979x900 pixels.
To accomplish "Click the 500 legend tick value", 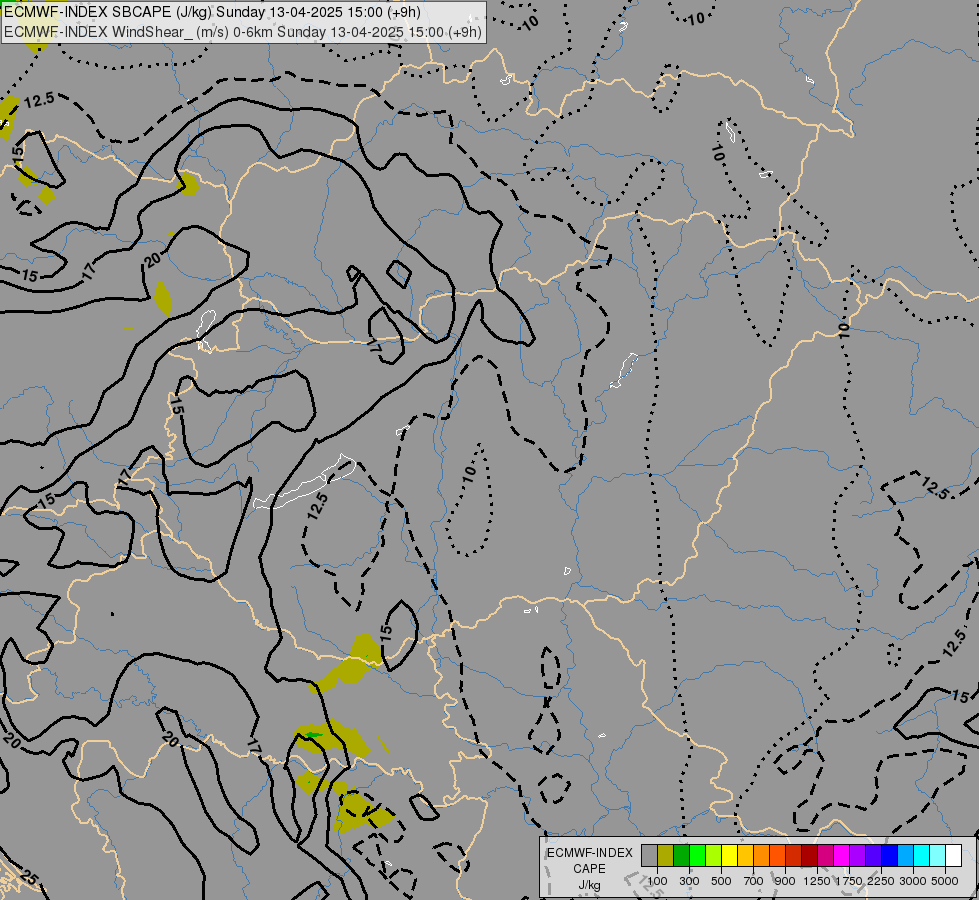I will (721, 881).
